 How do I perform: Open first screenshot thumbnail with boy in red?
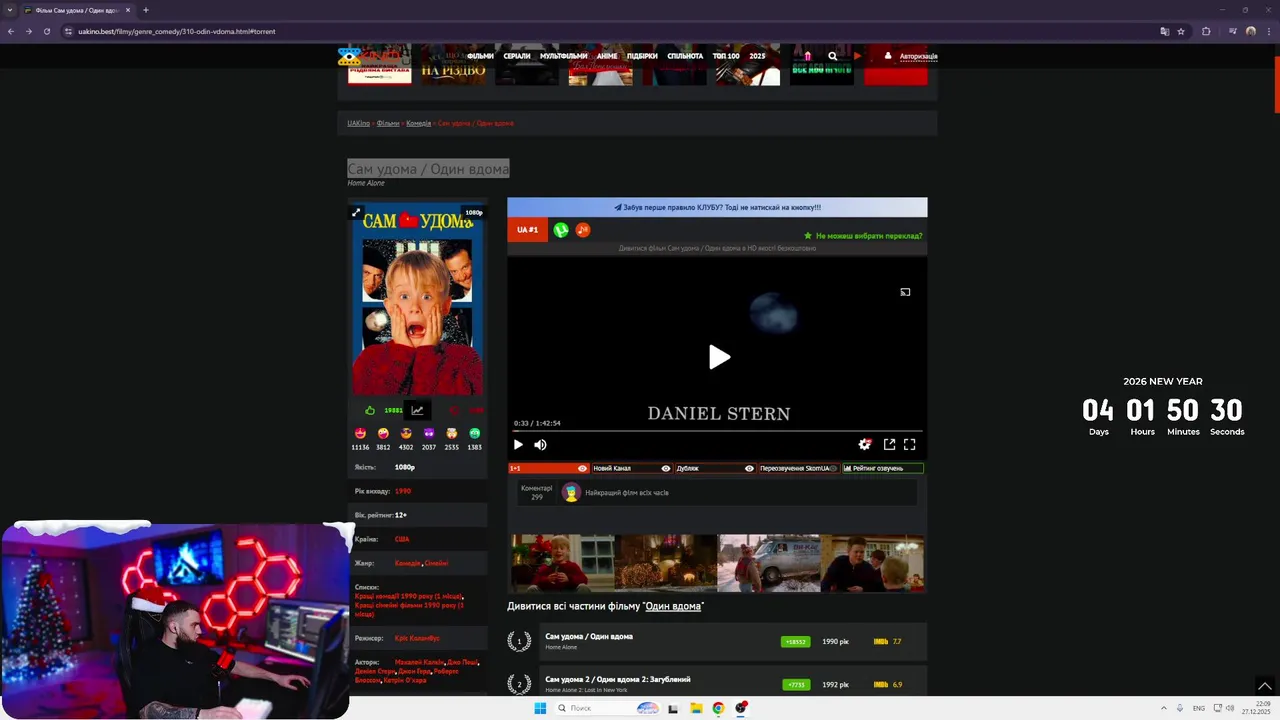click(x=563, y=563)
